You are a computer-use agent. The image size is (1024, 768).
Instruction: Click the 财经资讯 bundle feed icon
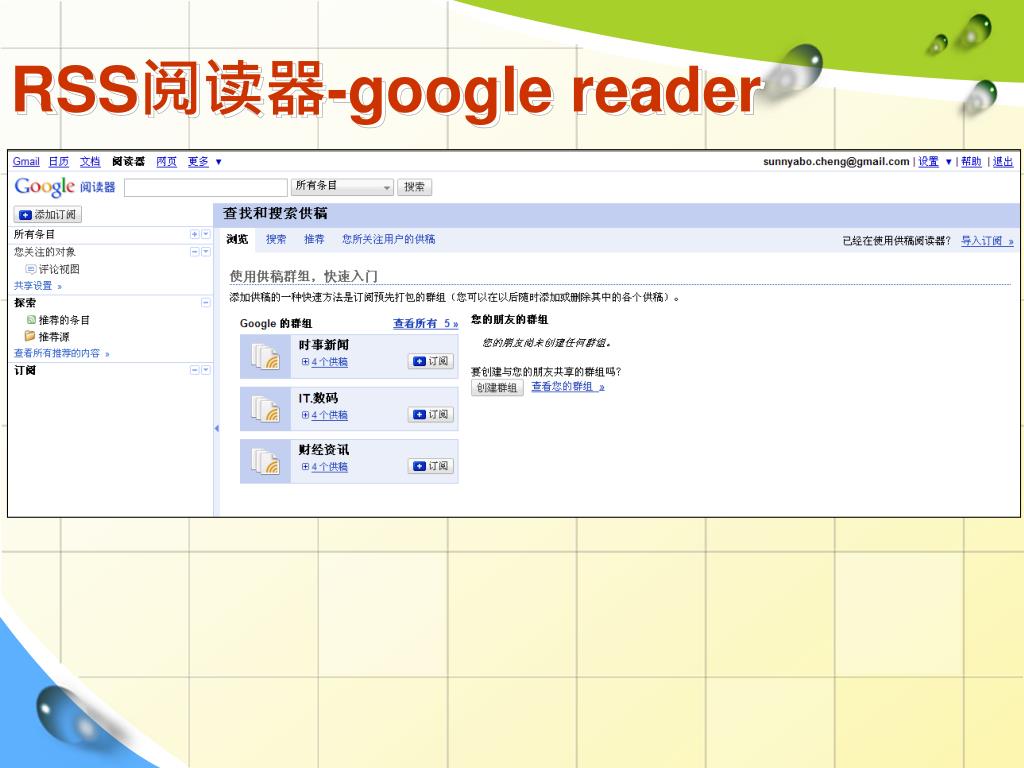266,461
